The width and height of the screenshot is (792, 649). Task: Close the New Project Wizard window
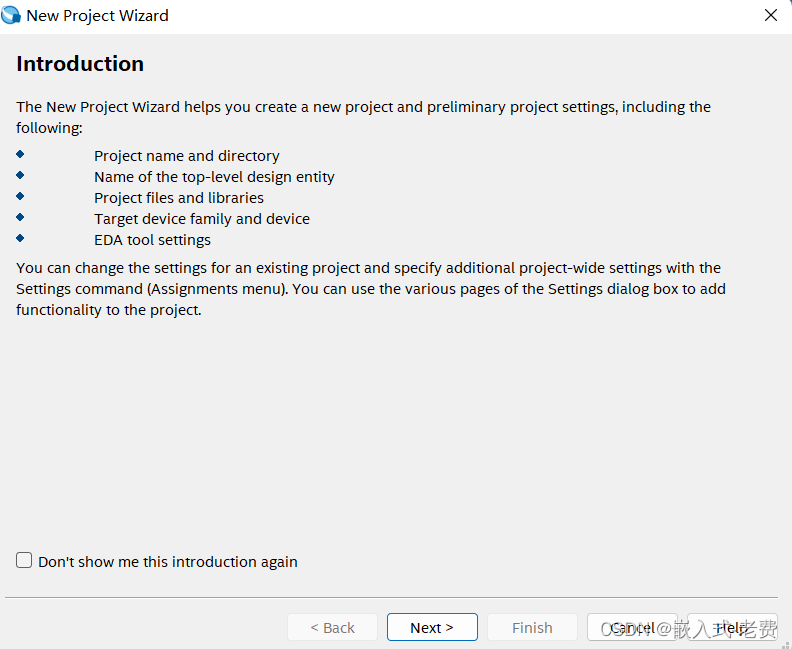770,15
